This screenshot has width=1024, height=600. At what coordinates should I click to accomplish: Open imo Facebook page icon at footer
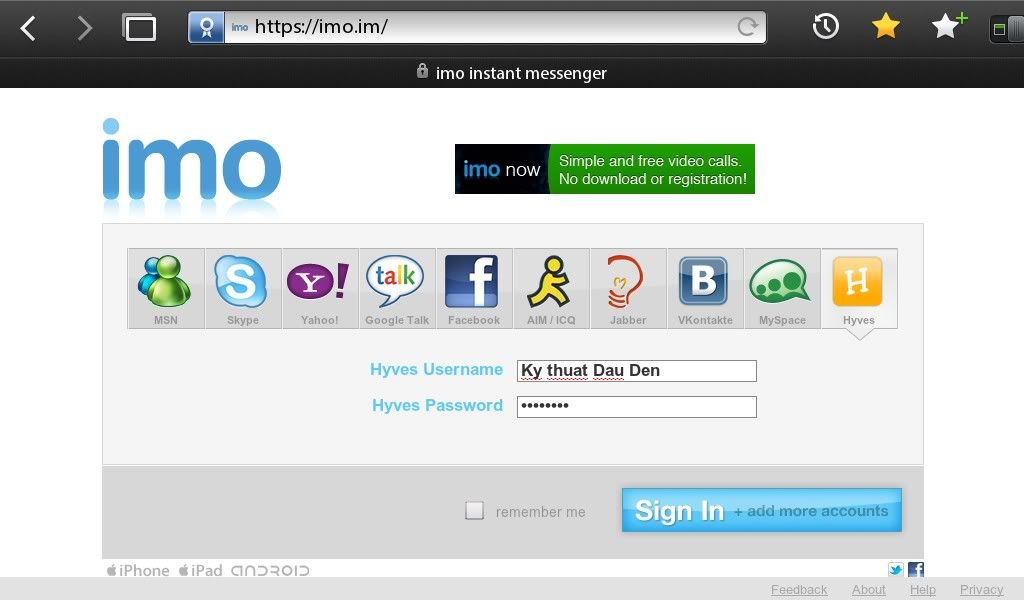point(916,570)
